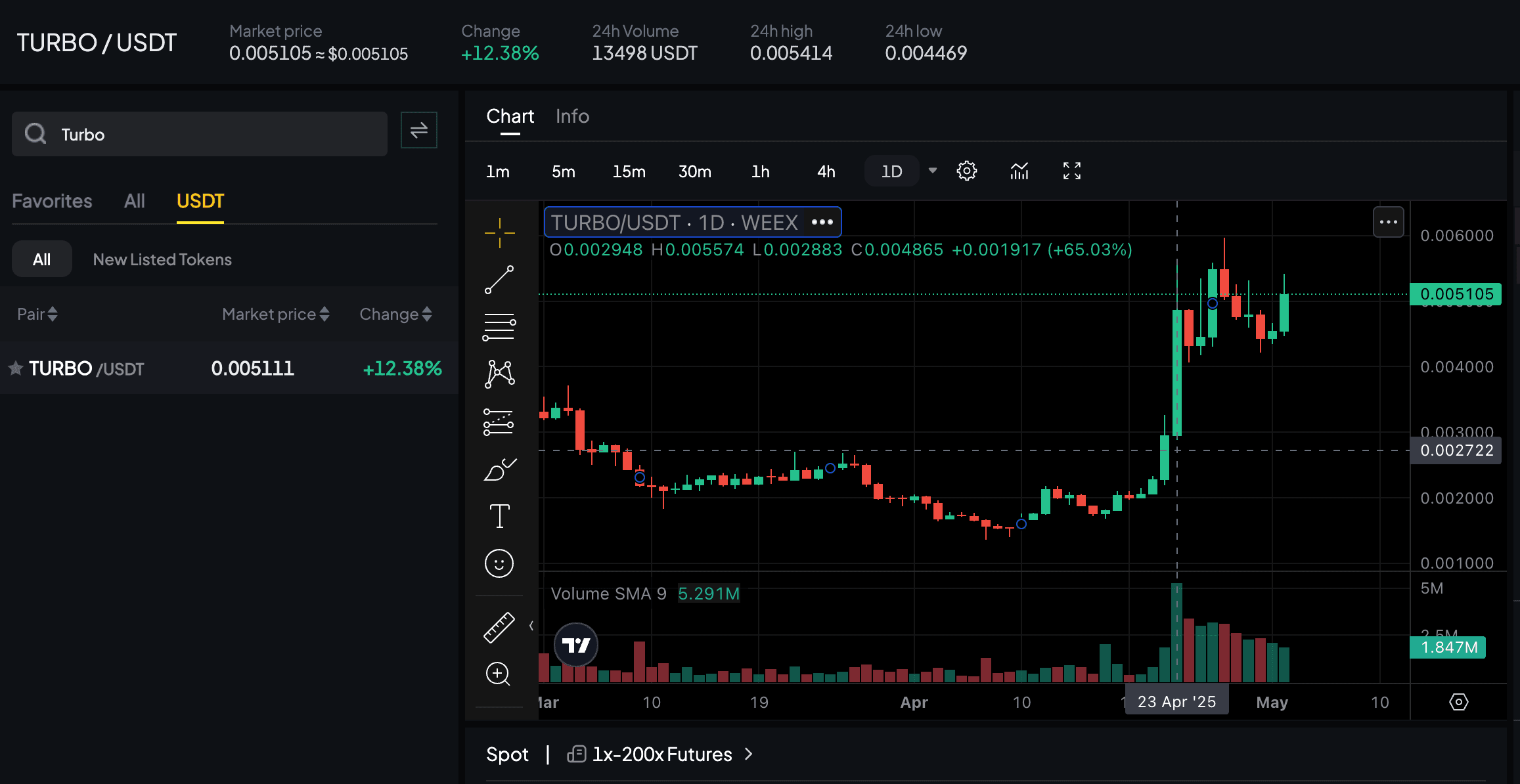Image resolution: width=1520 pixels, height=784 pixels.
Task: Enable the New Listed Tokens filter
Action: pyautogui.click(x=162, y=259)
